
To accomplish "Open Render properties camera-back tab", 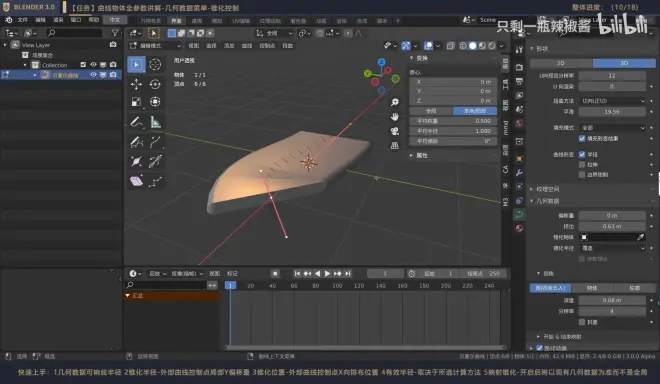I will 519,67.
